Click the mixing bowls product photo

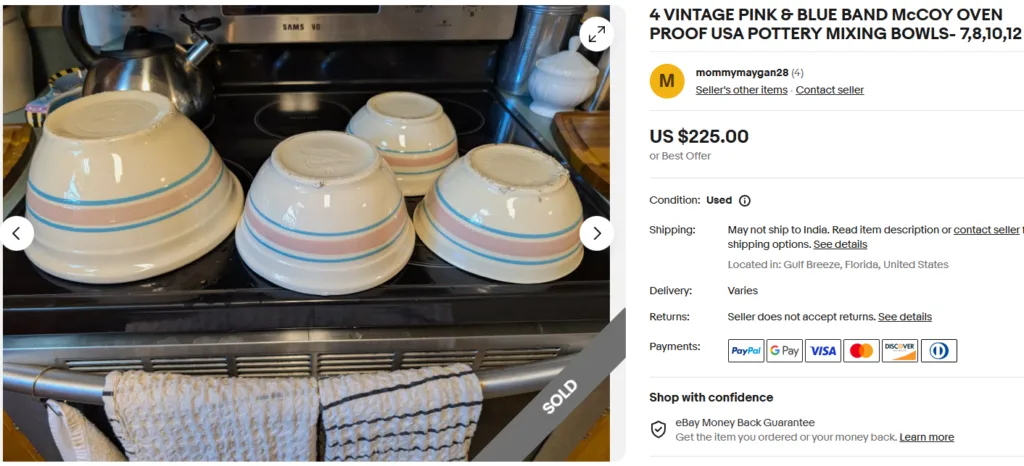coord(306,233)
